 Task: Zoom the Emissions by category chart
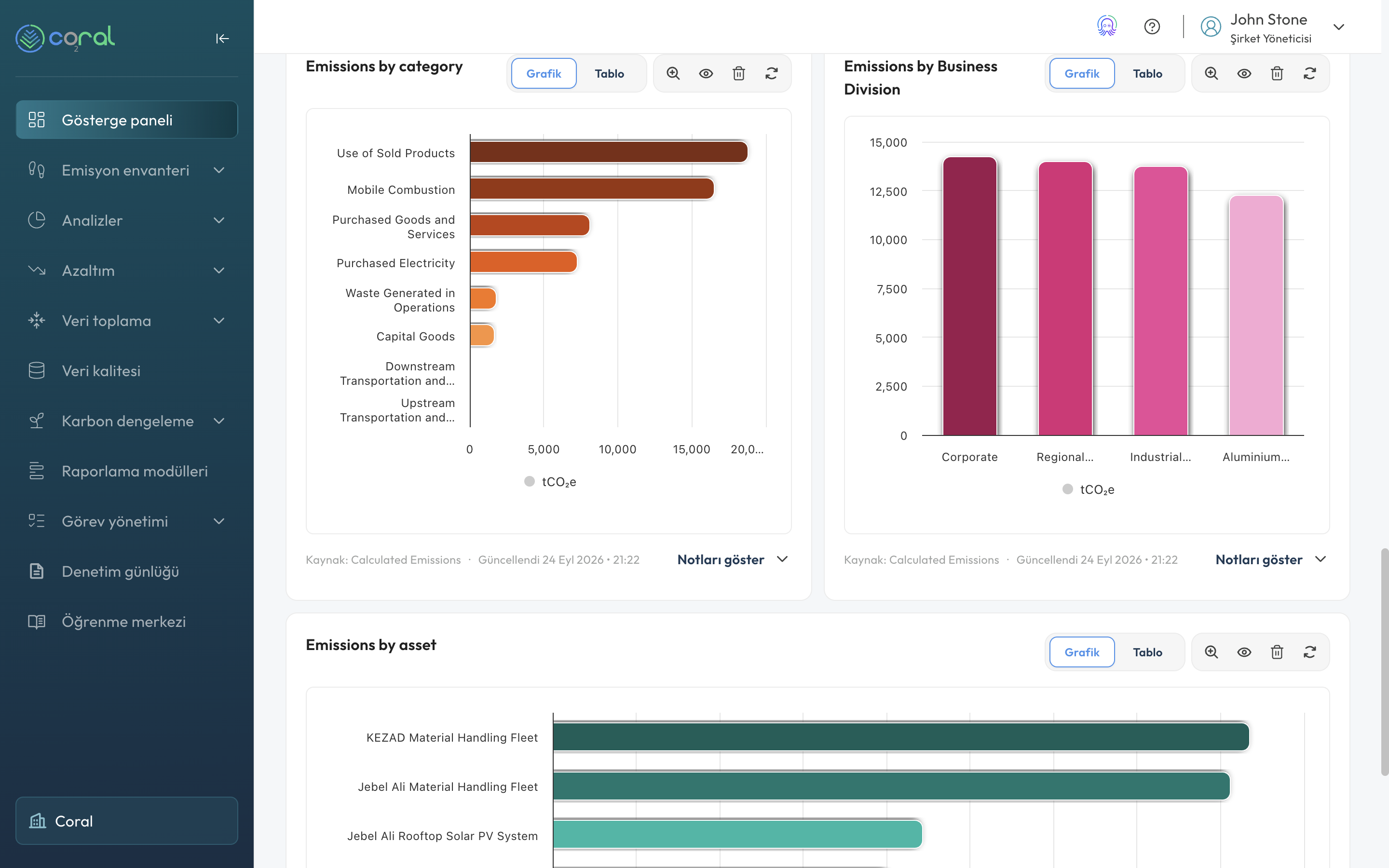coord(673,73)
